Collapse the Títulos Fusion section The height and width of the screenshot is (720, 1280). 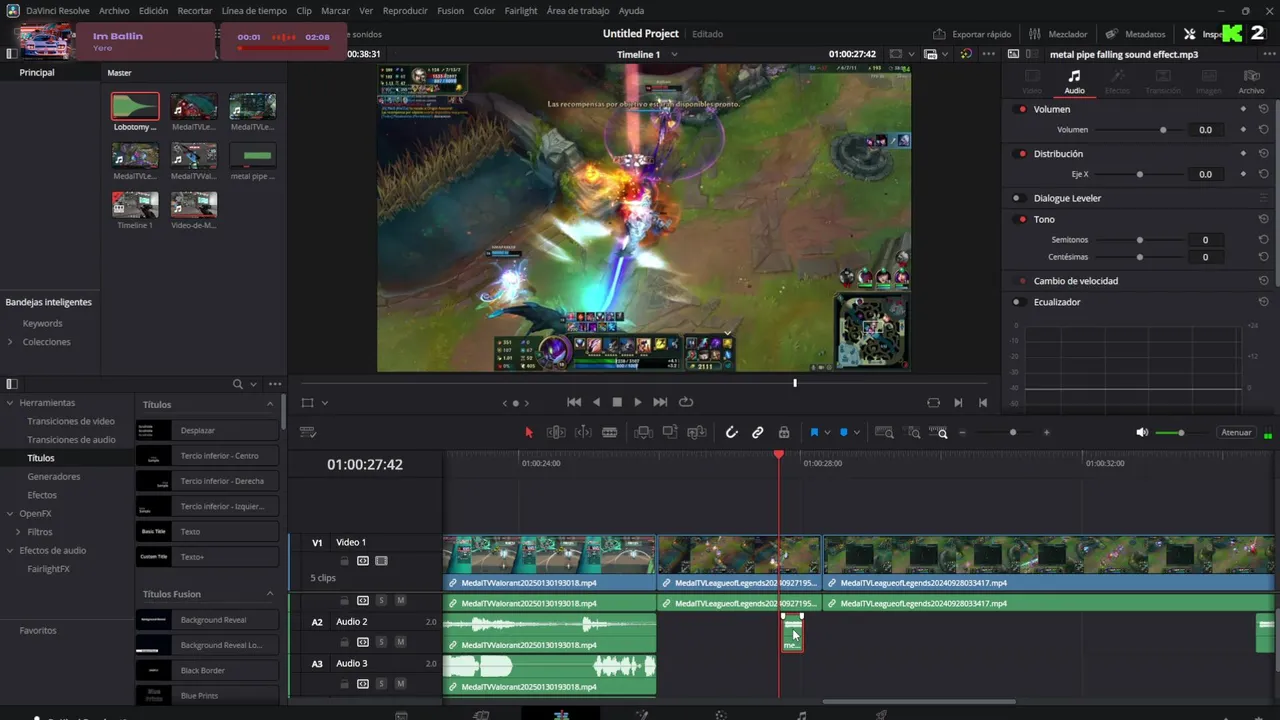point(269,594)
